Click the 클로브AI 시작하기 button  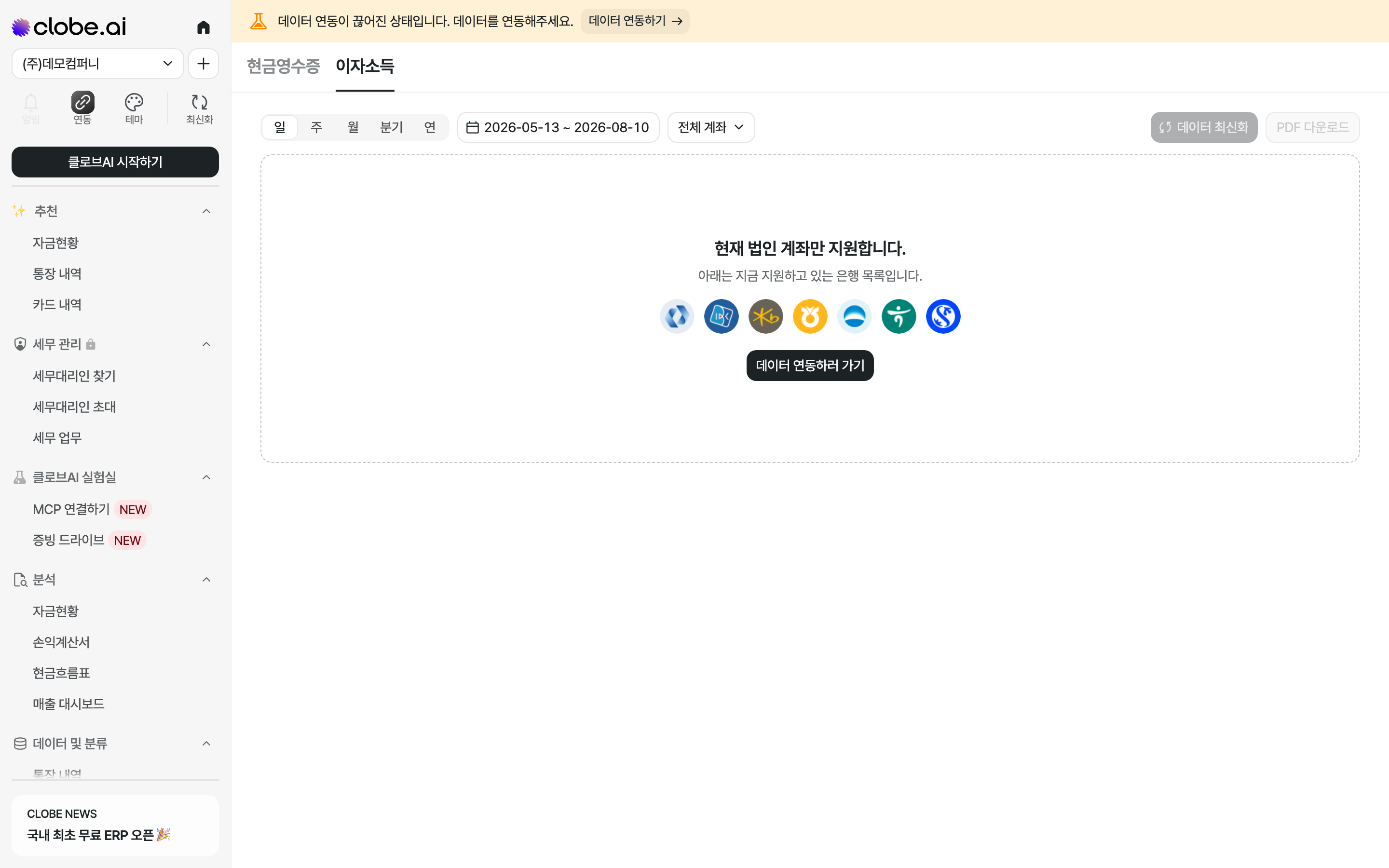pos(115,162)
